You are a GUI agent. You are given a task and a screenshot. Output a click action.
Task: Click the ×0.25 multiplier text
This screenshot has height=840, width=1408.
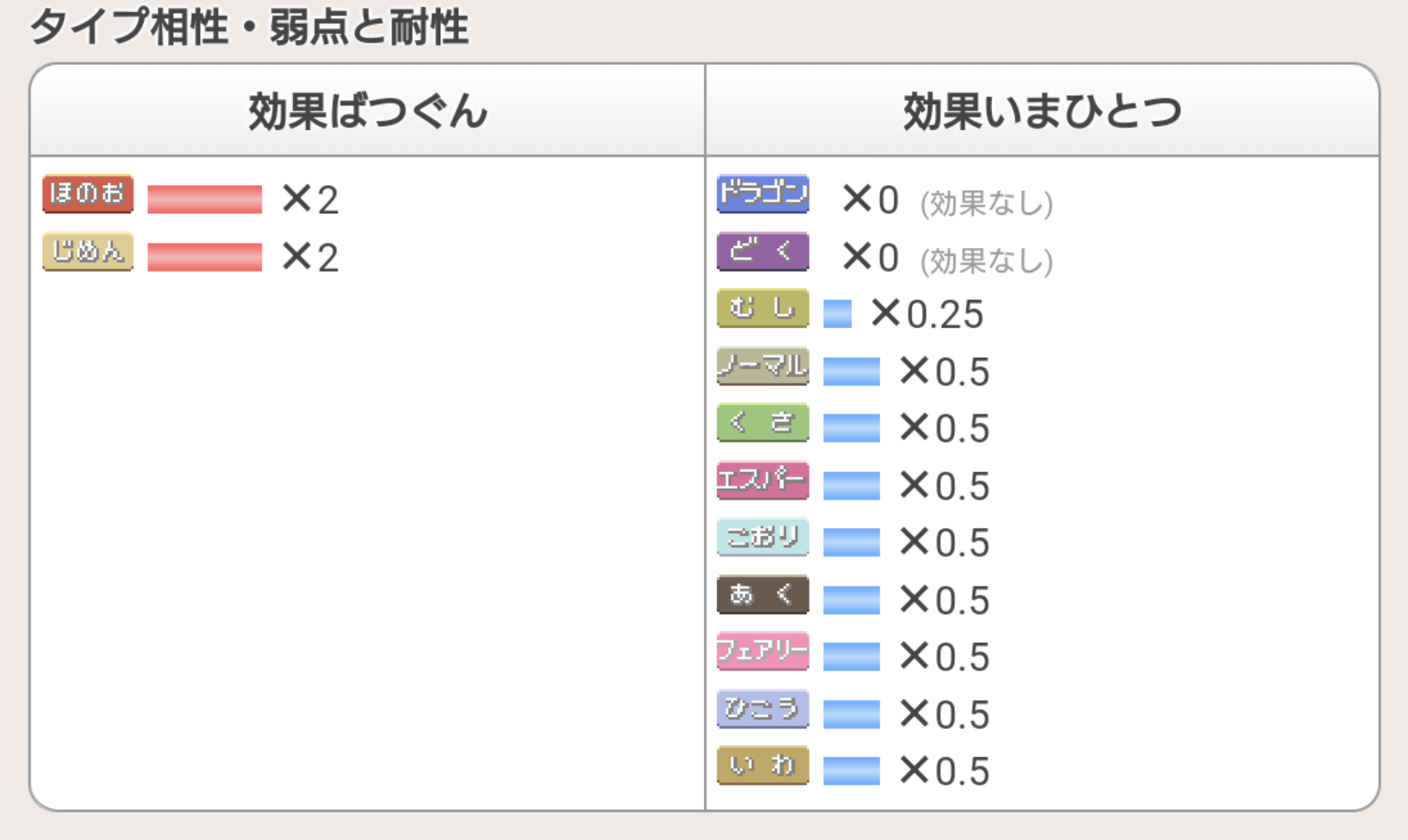click(928, 314)
